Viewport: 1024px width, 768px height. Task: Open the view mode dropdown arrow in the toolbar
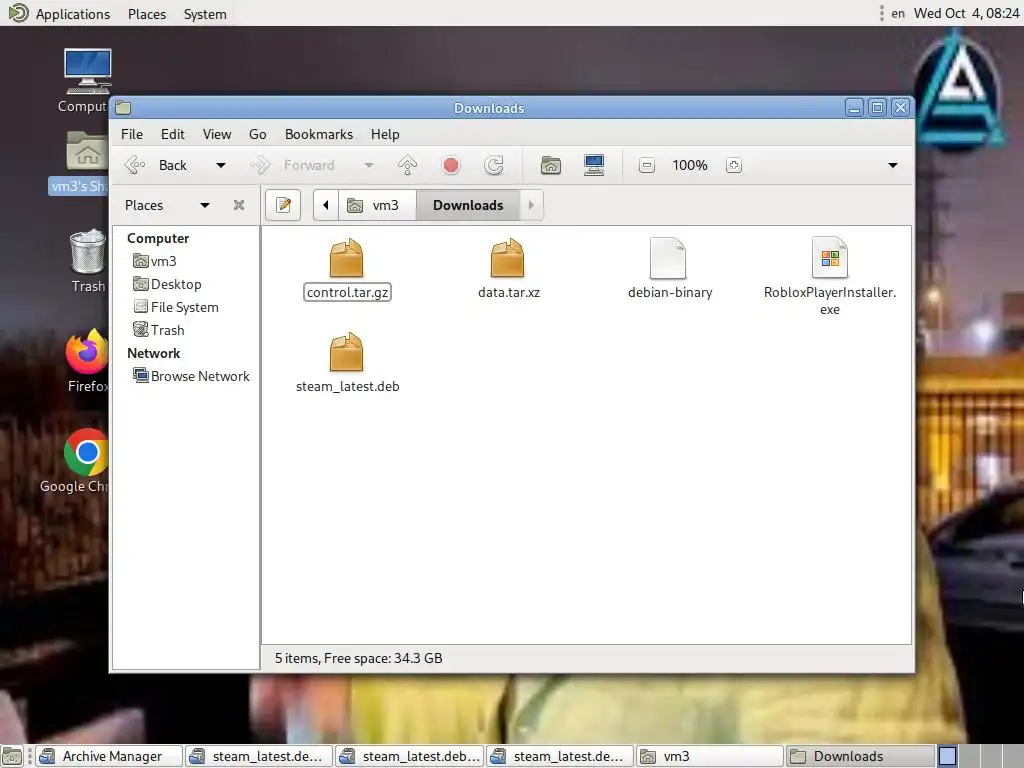pyautogui.click(x=893, y=165)
